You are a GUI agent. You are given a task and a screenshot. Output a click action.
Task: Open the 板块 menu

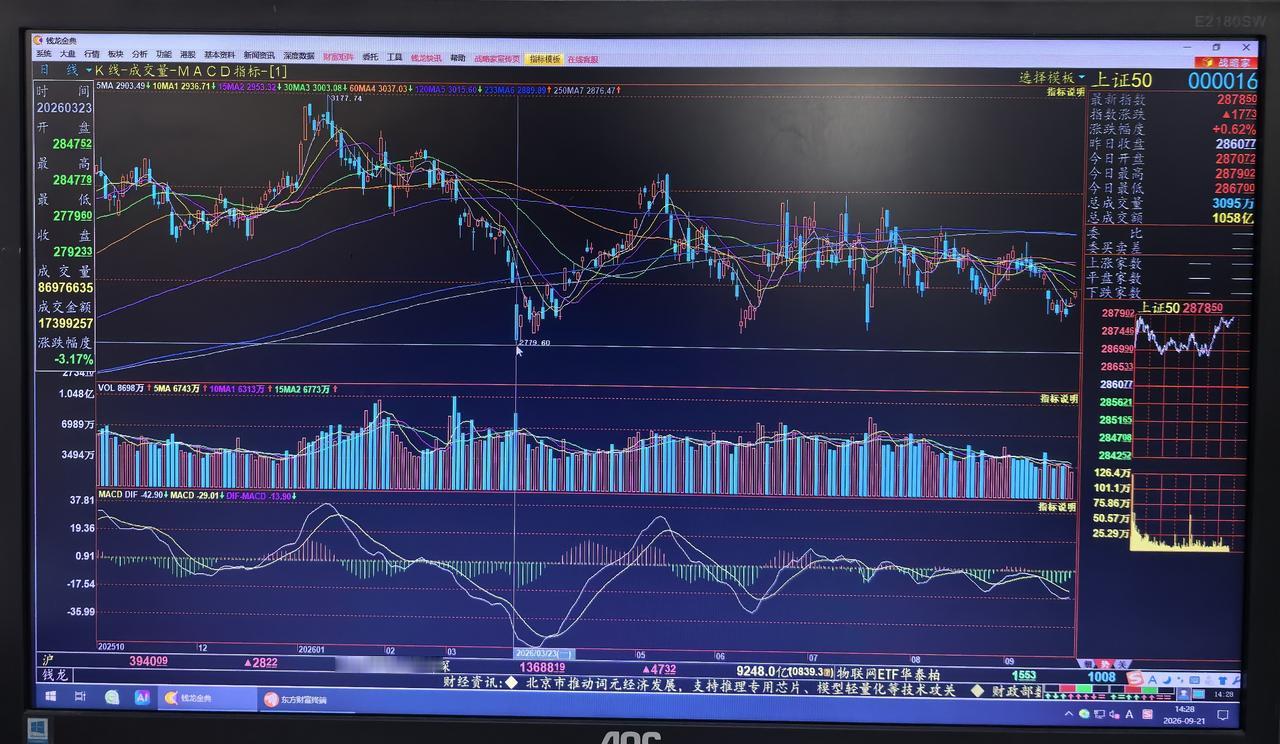(116, 55)
